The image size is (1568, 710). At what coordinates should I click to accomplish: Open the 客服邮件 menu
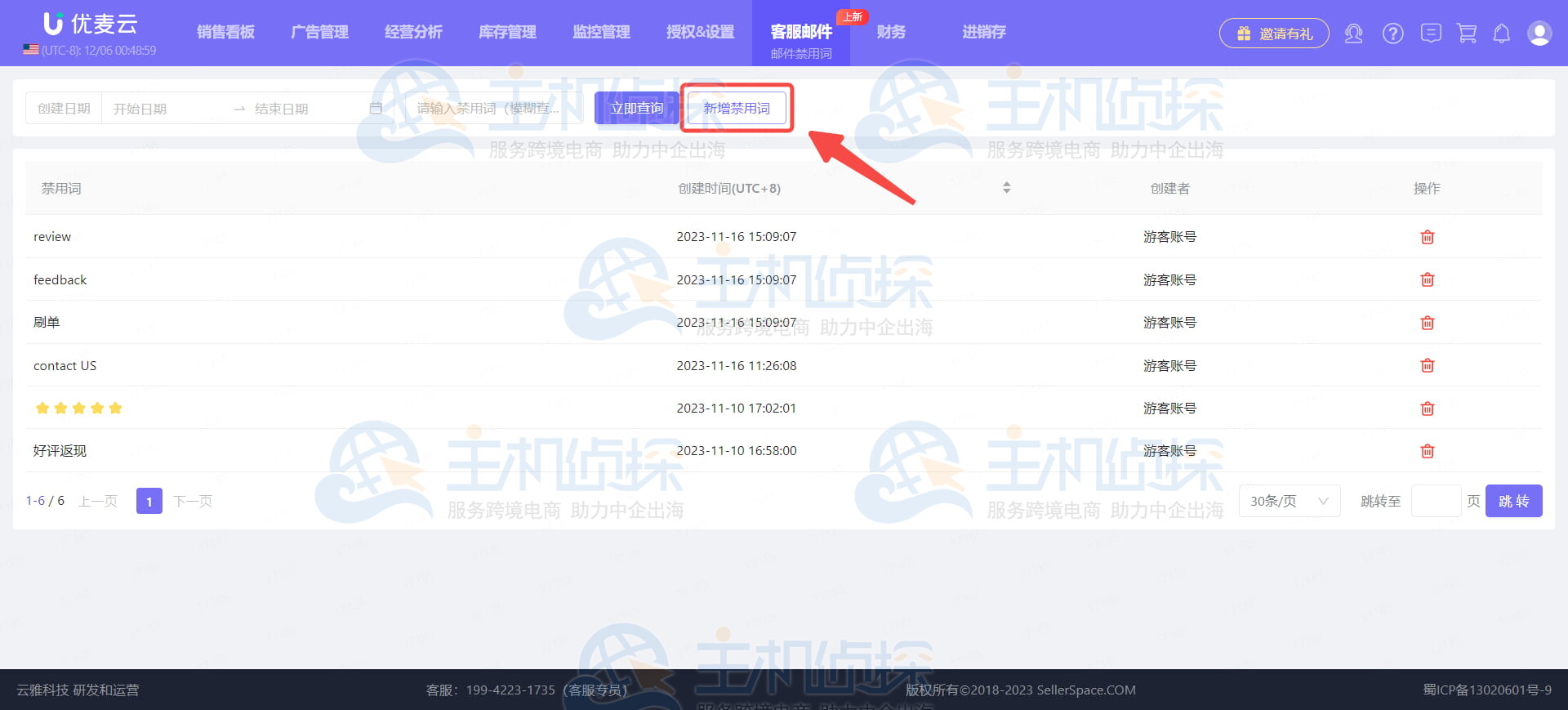point(801,32)
